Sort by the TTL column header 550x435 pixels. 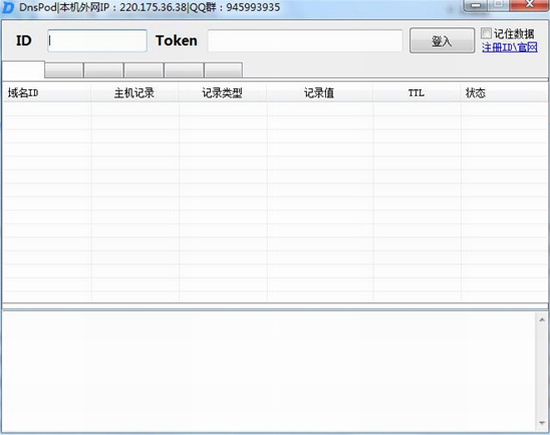tap(417, 93)
